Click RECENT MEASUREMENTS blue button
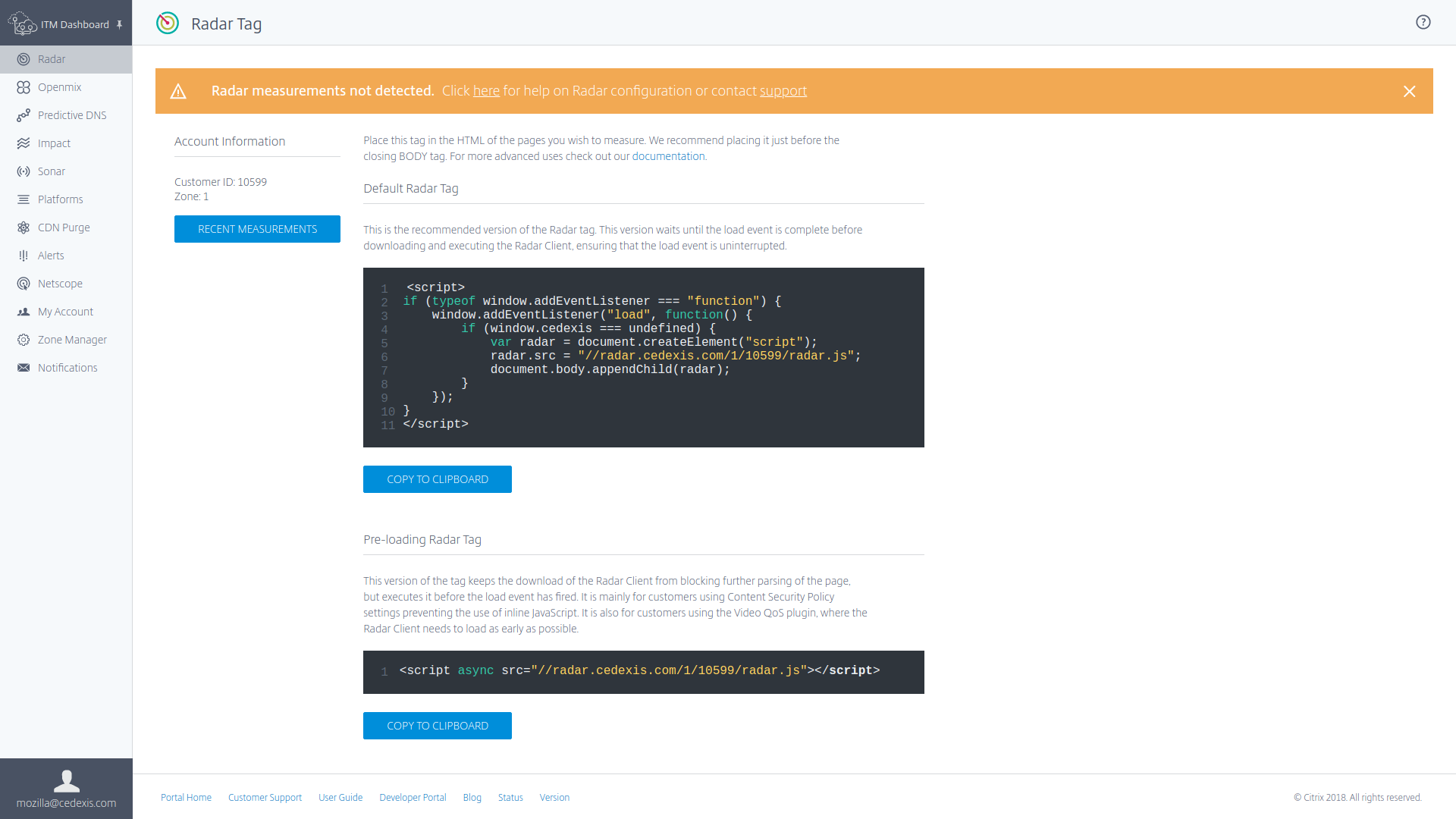 [258, 229]
